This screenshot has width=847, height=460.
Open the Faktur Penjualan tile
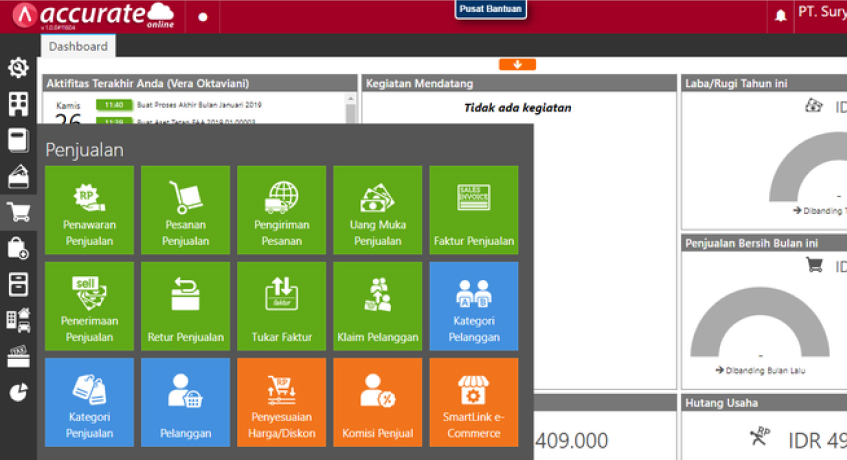coord(474,210)
